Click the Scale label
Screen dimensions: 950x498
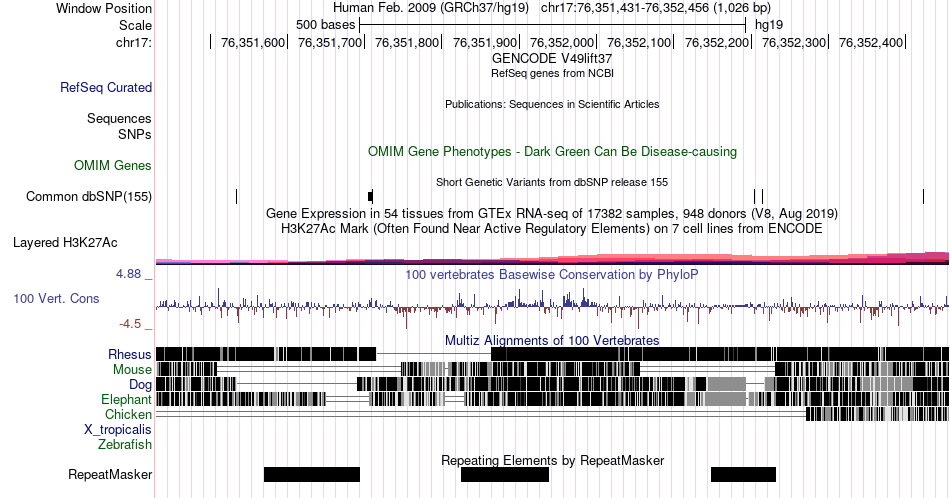point(135,25)
